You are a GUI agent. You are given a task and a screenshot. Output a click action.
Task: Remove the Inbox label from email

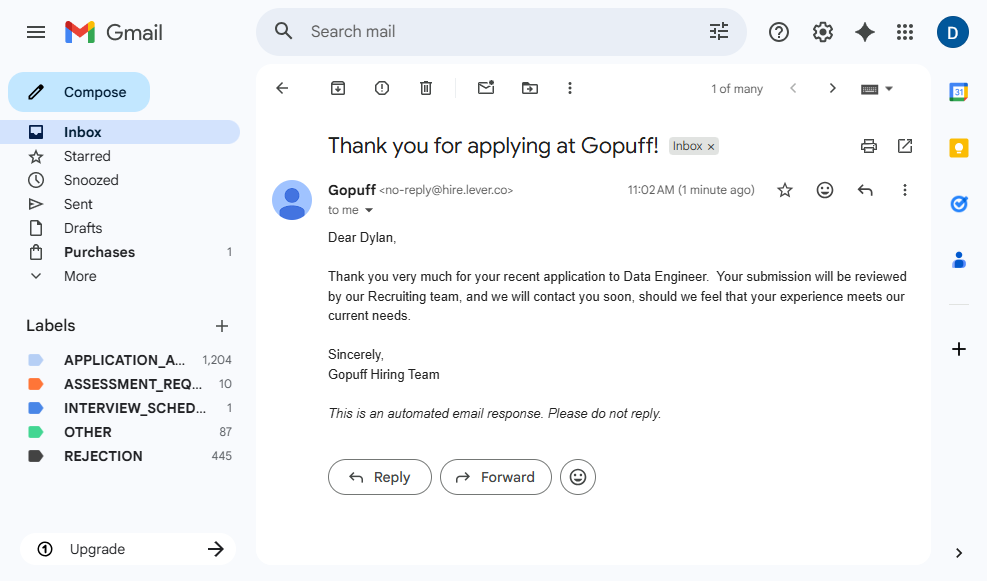pyautogui.click(x=711, y=147)
